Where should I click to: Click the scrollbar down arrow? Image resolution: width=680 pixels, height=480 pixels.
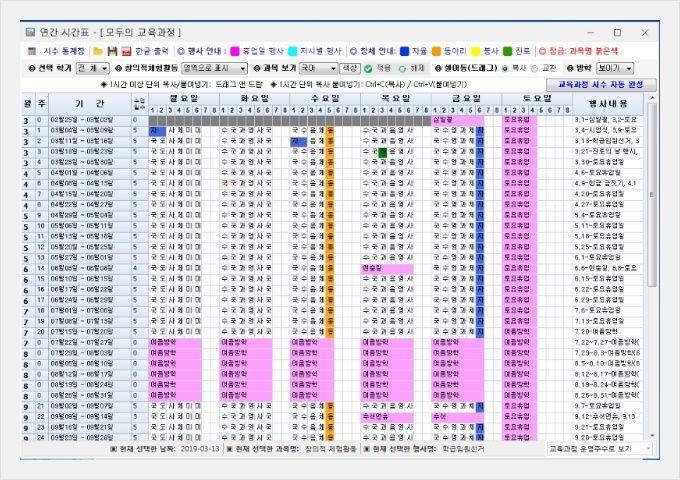point(651,435)
